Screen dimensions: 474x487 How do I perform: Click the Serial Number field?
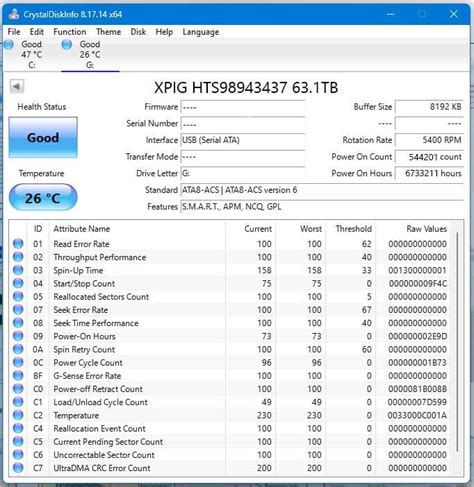point(243,124)
